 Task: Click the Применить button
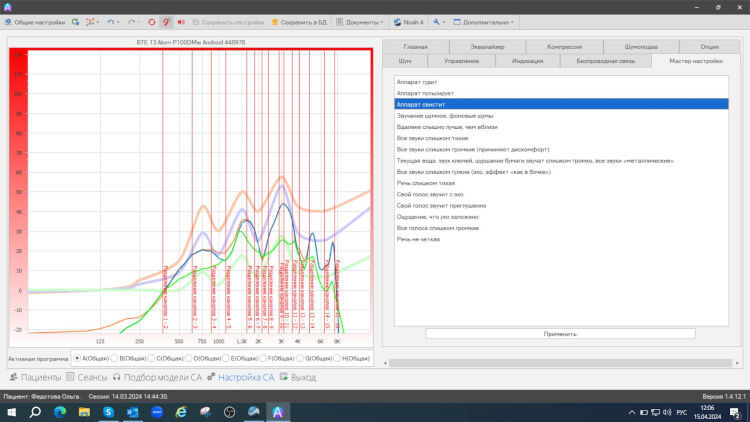click(560, 333)
